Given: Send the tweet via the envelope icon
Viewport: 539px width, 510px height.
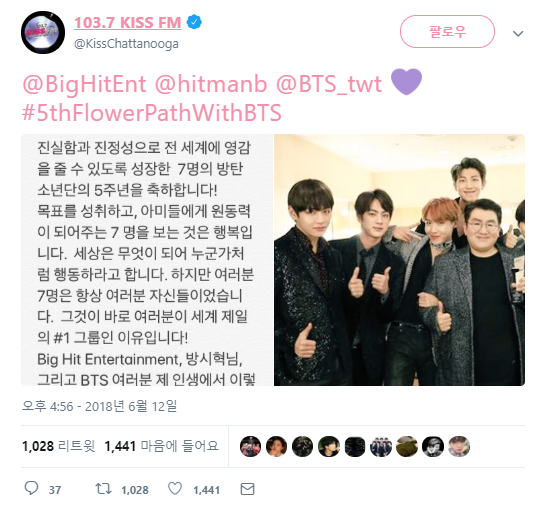Looking at the screenshot, I should tap(248, 489).
